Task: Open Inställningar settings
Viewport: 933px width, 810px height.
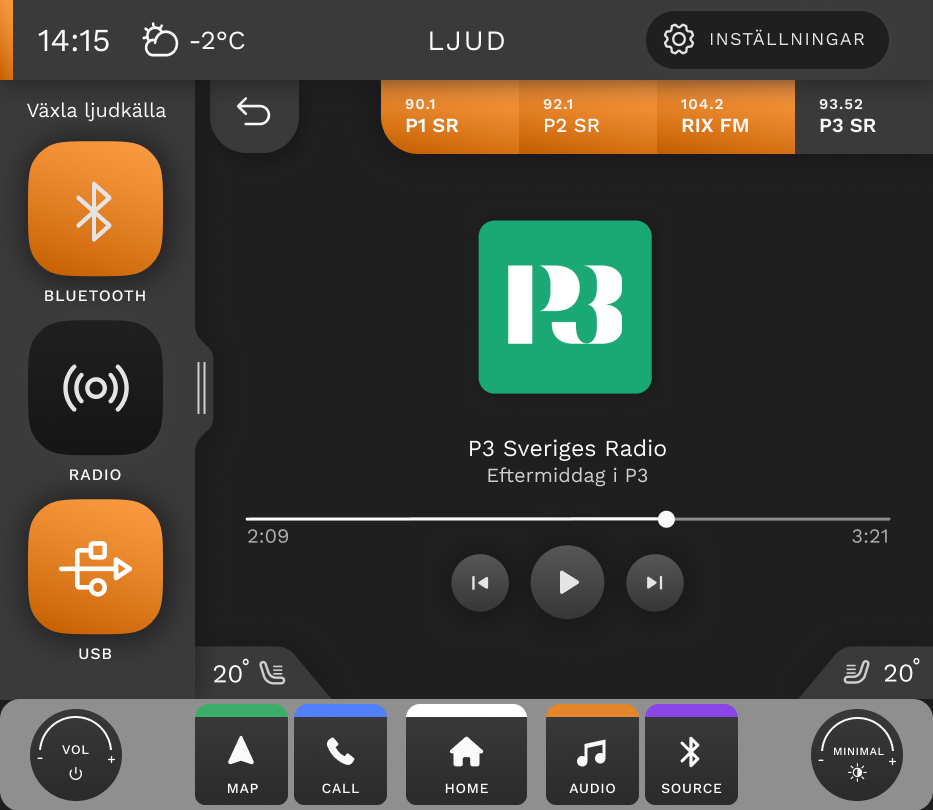Action: [x=767, y=40]
